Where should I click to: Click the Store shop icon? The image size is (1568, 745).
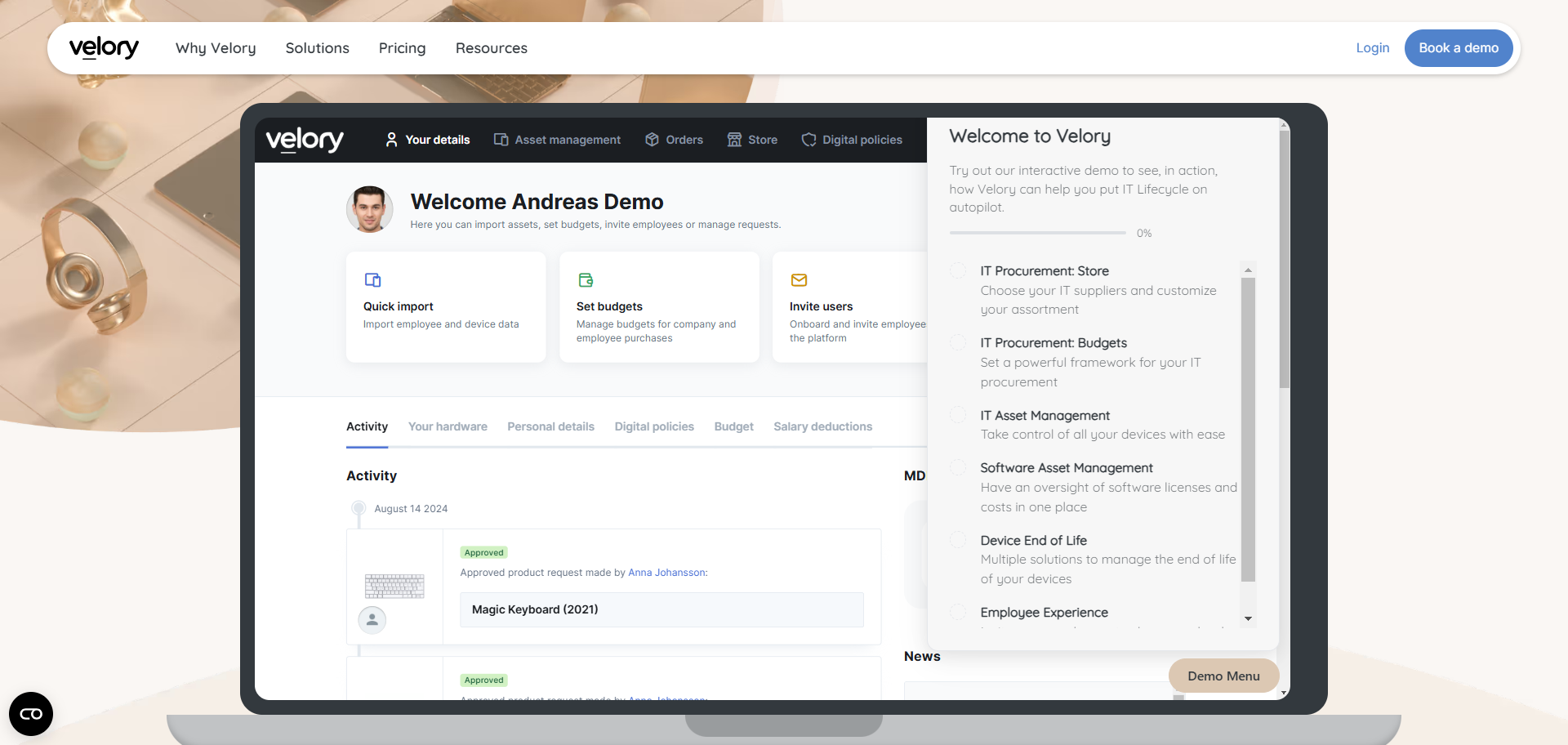pos(735,140)
